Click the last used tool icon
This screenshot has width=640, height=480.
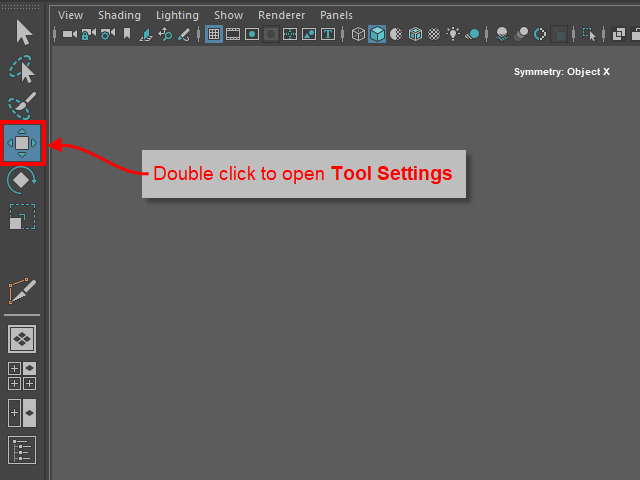(22, 291)
